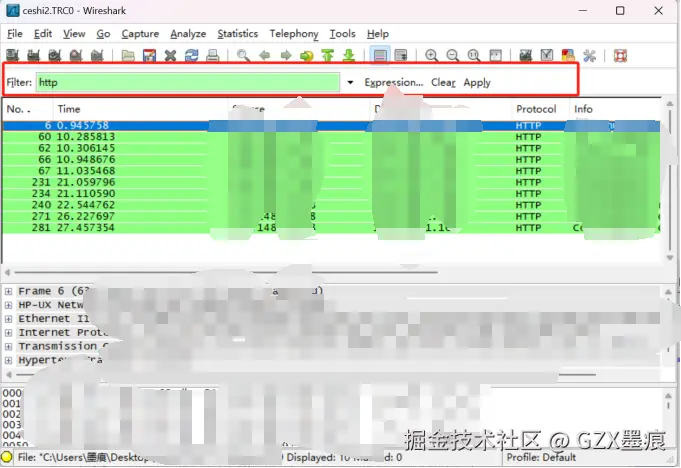Go to packet number icon

[307, 55]
